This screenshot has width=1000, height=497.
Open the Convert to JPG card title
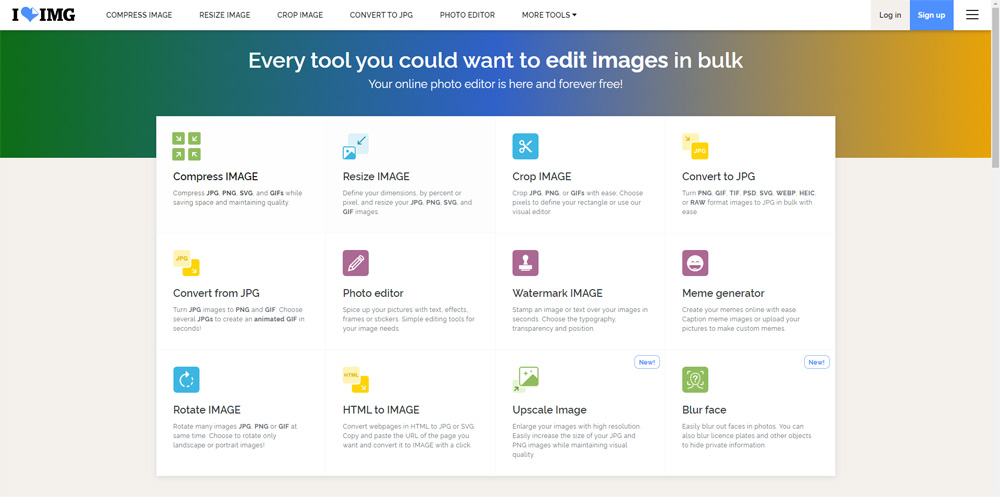(x=718, y=177)
